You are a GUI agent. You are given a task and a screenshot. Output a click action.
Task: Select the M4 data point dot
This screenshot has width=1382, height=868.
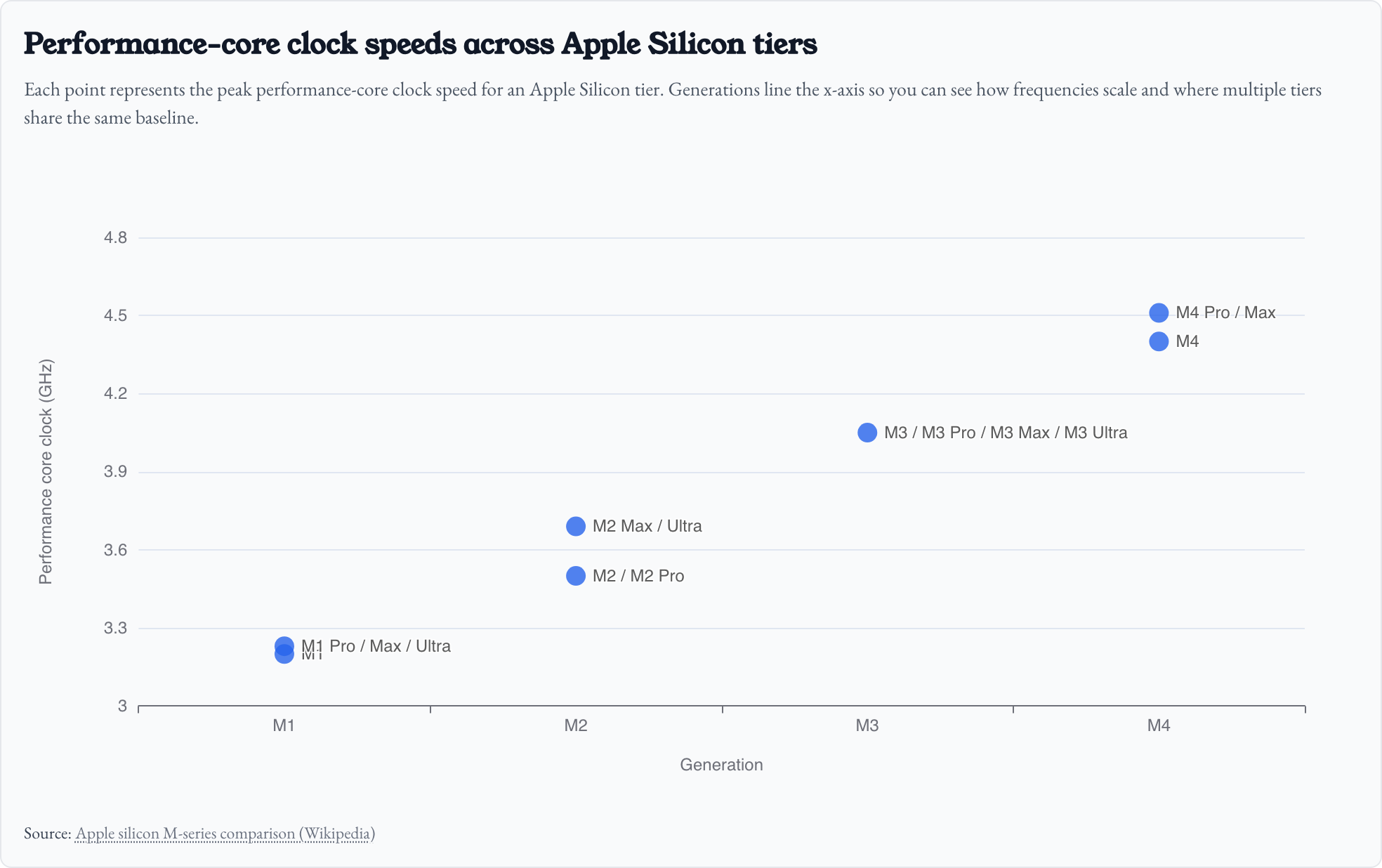click(x=1159, y=341)
